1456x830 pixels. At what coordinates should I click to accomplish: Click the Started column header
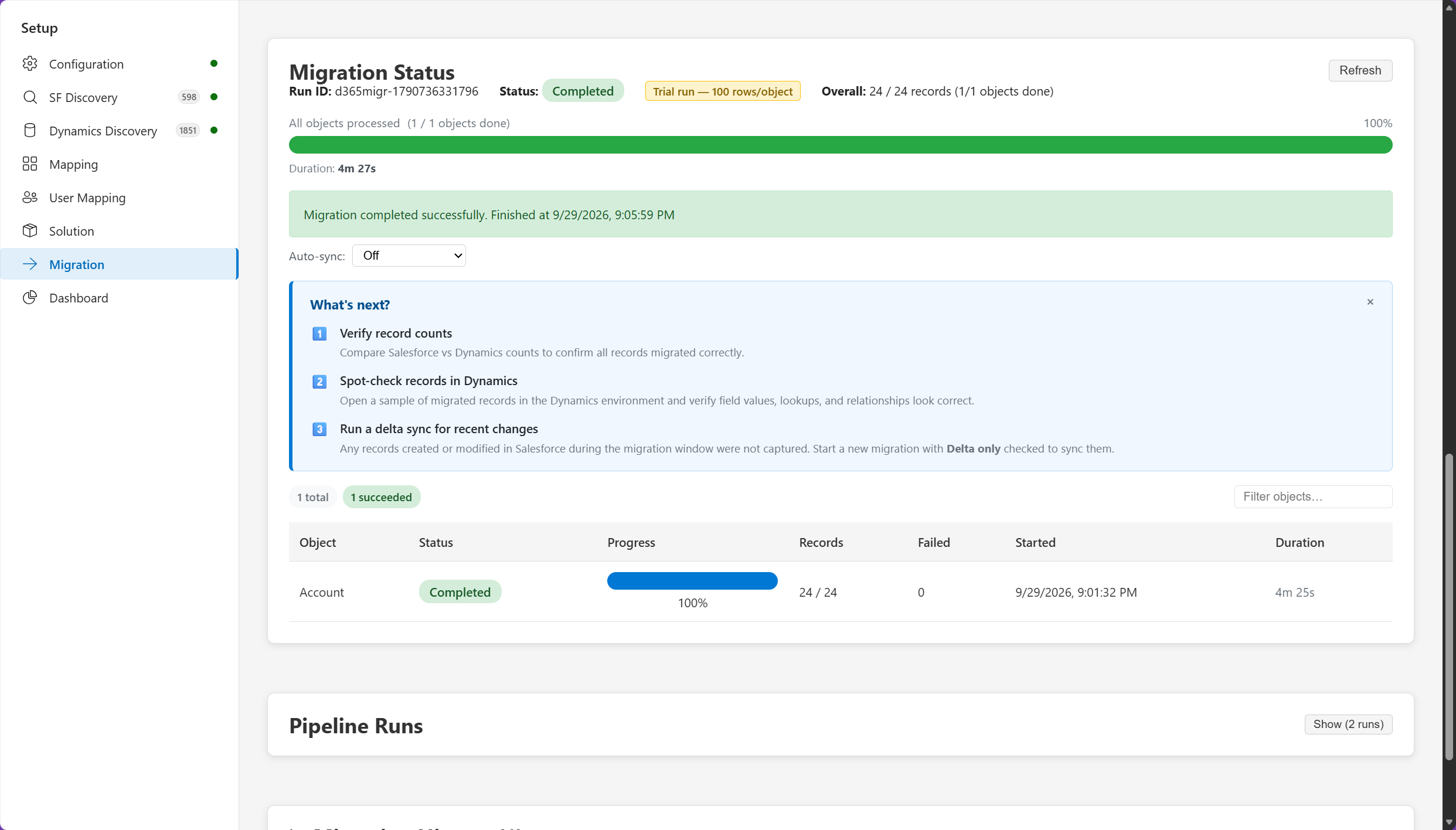1035,542
